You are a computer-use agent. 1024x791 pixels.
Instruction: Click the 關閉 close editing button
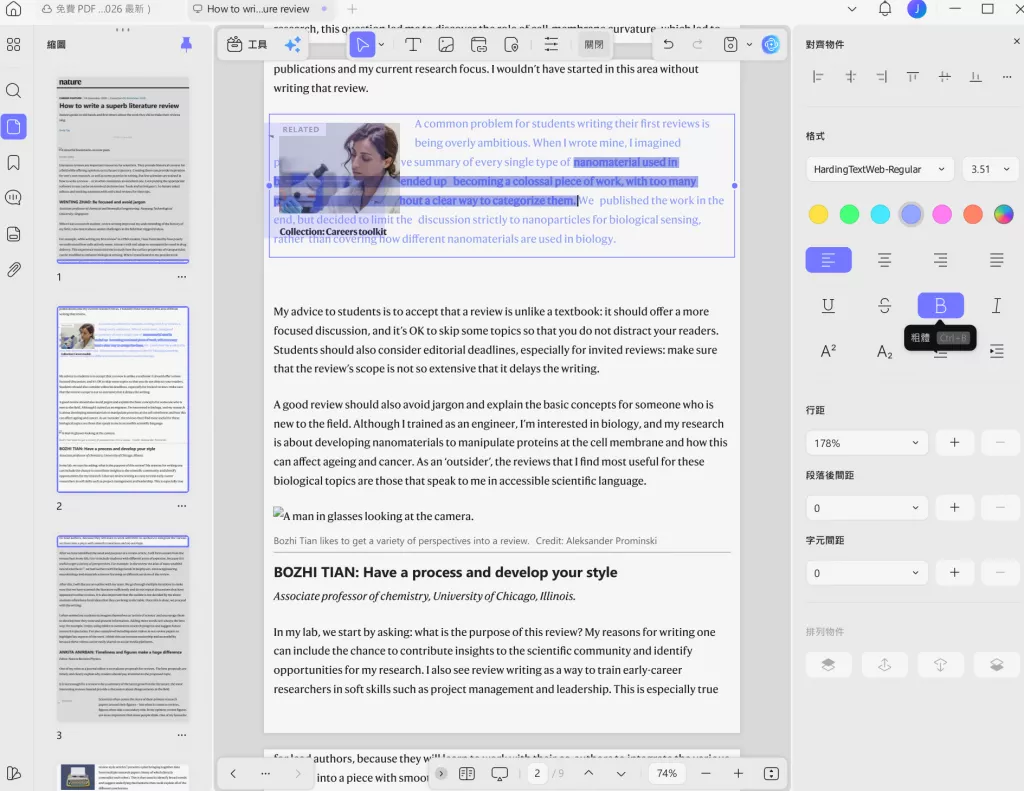[594, 45]
